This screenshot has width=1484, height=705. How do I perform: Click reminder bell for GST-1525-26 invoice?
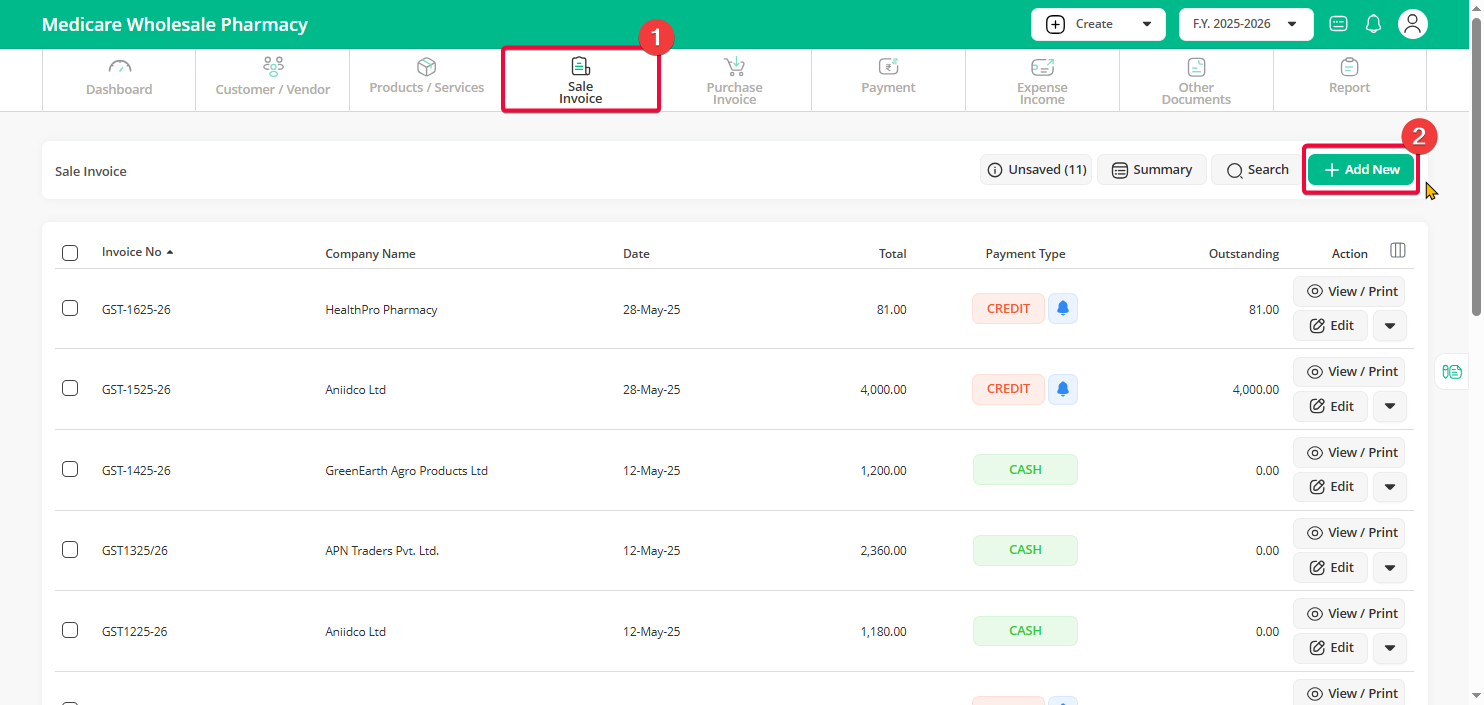(x=1063, y=389)
